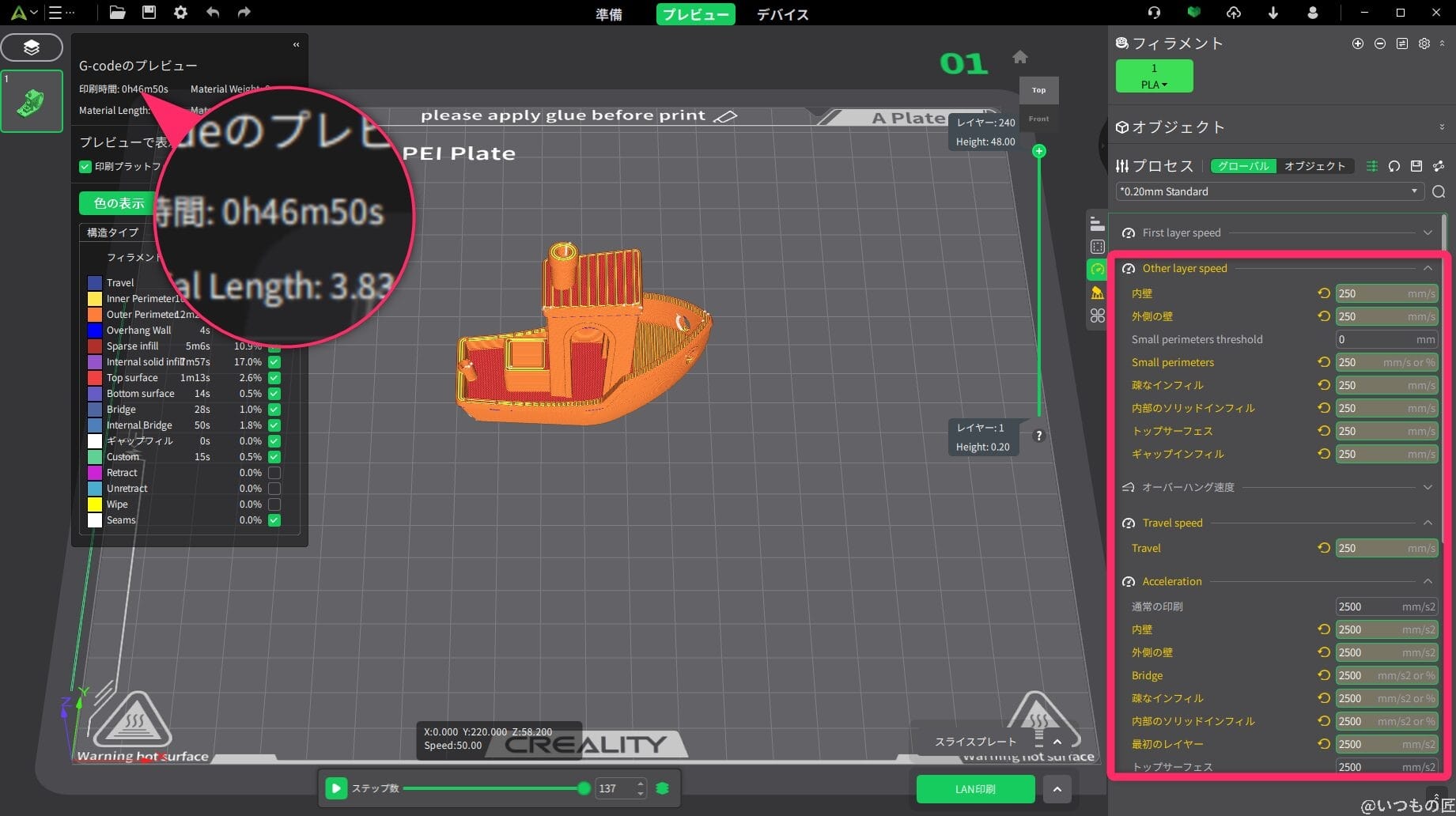Viewport: 1456px width, 816px height.
Task: Enable the Retract checkbox
Action: coord(274,472)
